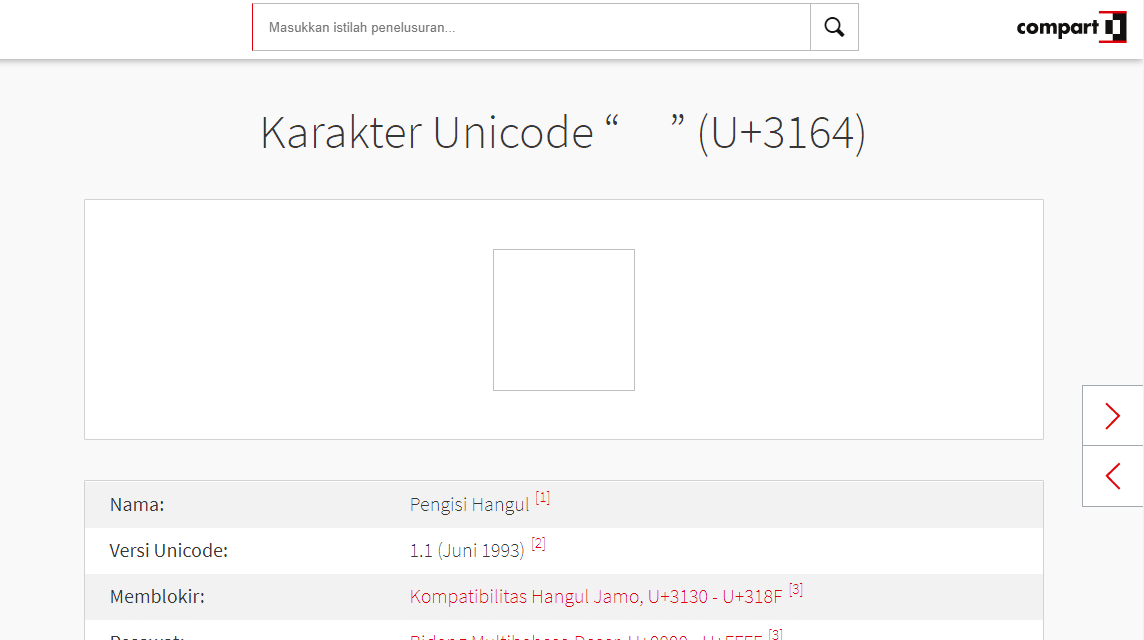1144x640 pixels.
Task: Select the 'Nama:' row label
Action: click(136, 504)
